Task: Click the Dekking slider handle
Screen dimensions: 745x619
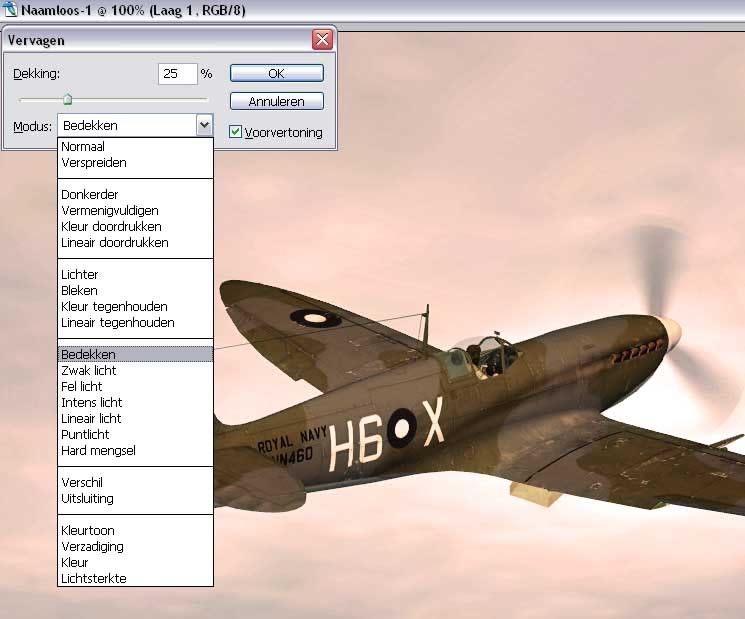Action: click(67, 99)
